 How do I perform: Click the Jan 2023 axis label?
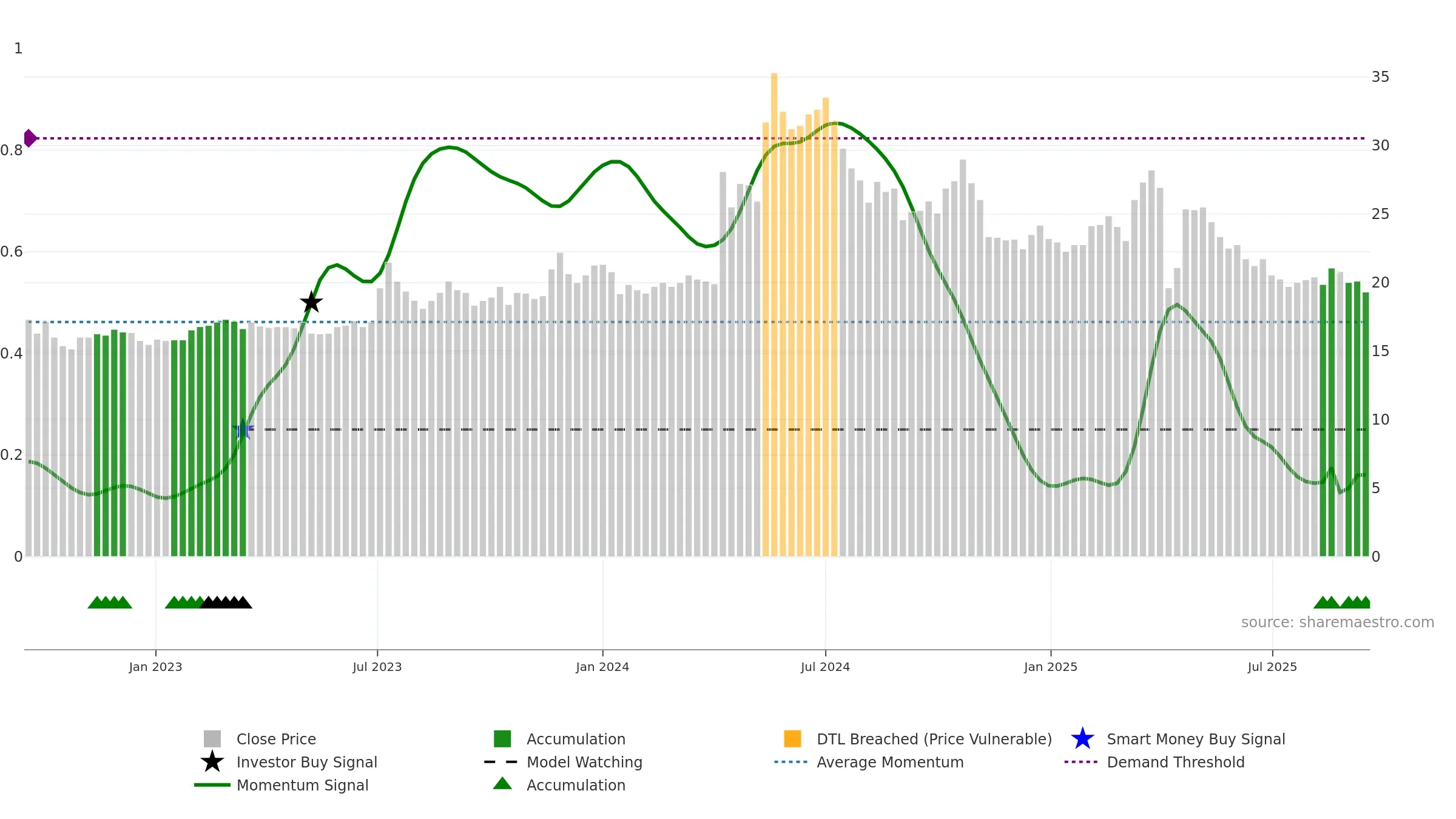155,667
